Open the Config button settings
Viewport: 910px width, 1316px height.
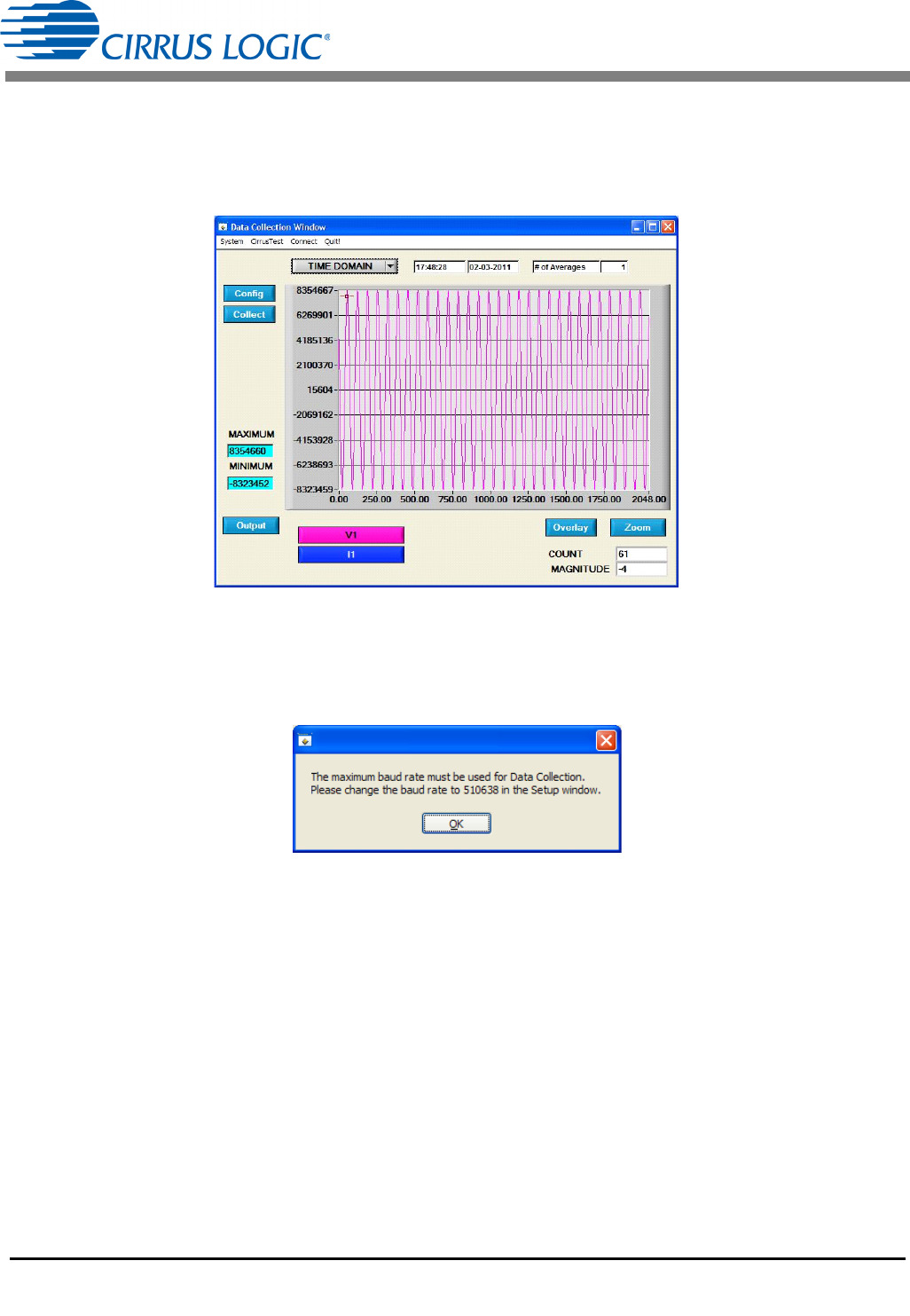tap(249, 294)
